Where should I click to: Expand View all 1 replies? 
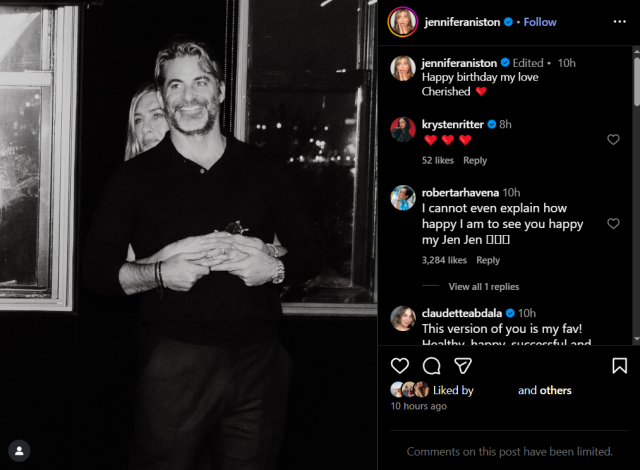tap(484, 287)
